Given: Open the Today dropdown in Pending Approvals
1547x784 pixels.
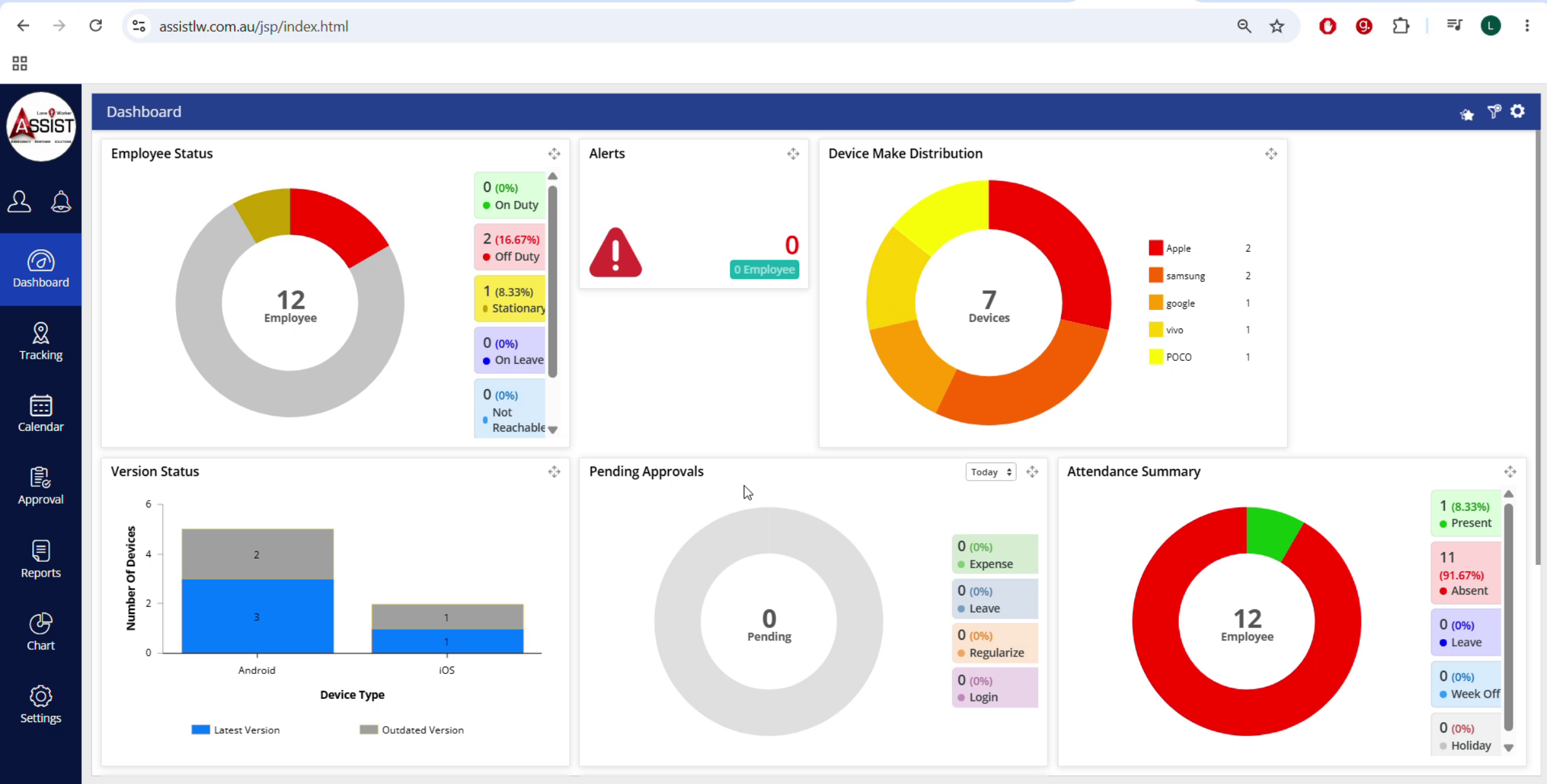Looking at the screenshot, I should tap(991, 472).
